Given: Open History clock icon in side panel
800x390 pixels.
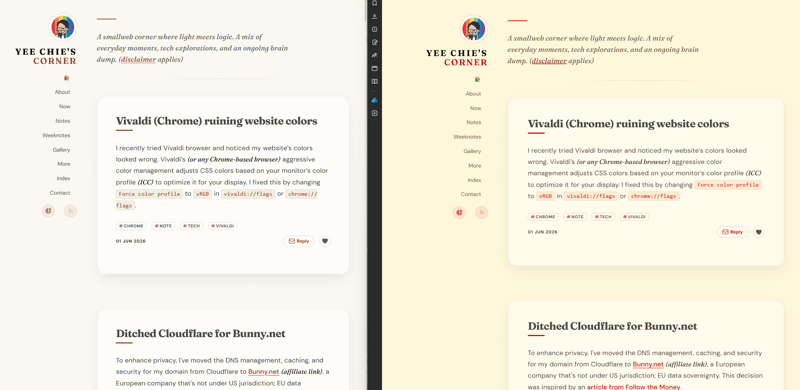Looking at the screenshot, I should click(374, 30).
